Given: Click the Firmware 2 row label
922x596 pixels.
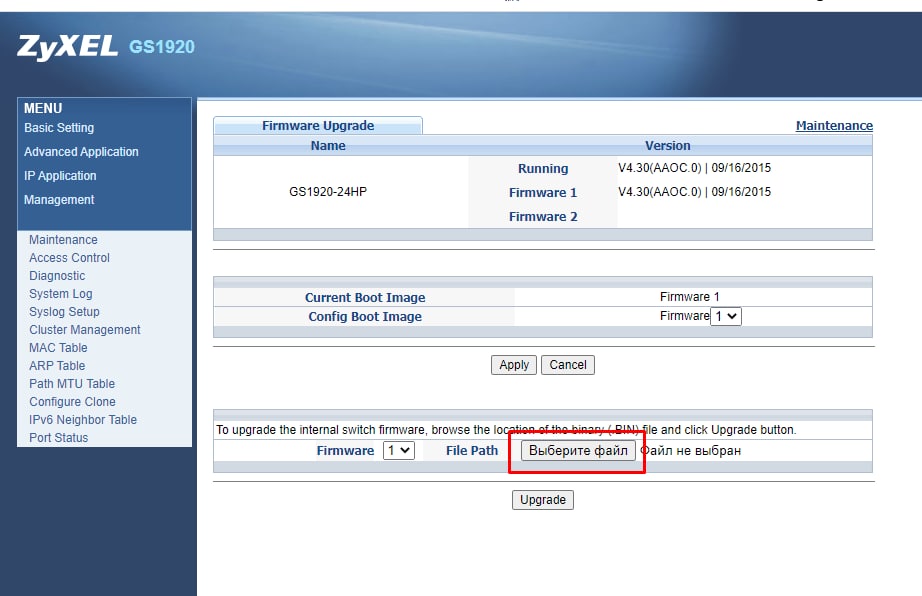Looking at the screenshot, I should pos(543,216).
